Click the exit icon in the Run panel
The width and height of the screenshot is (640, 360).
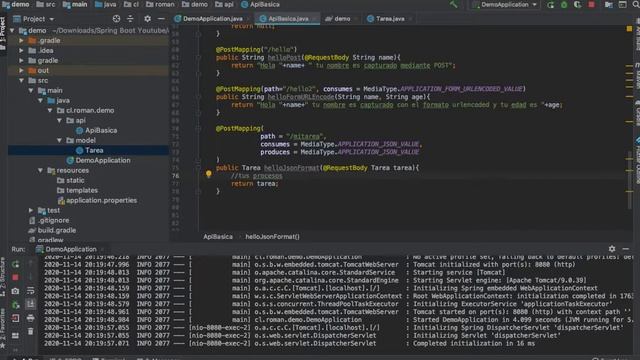tap(16, 318)
